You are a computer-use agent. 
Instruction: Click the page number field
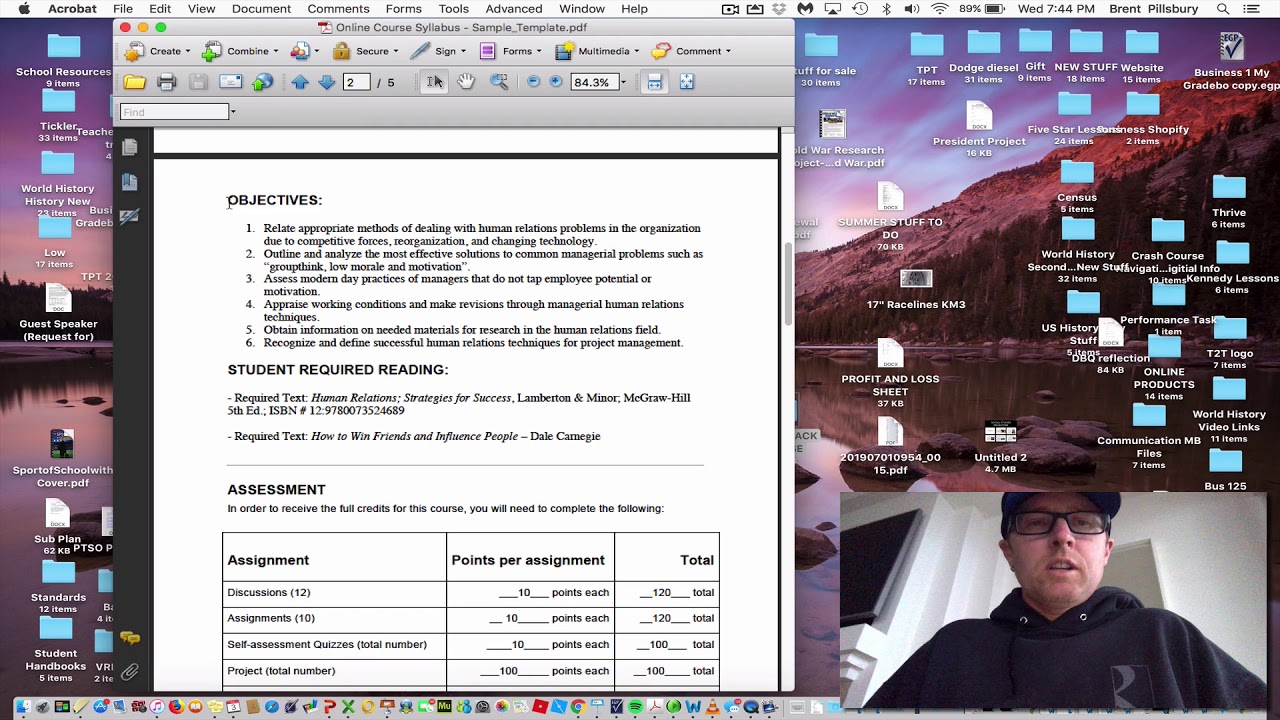[x=356, y=82]
